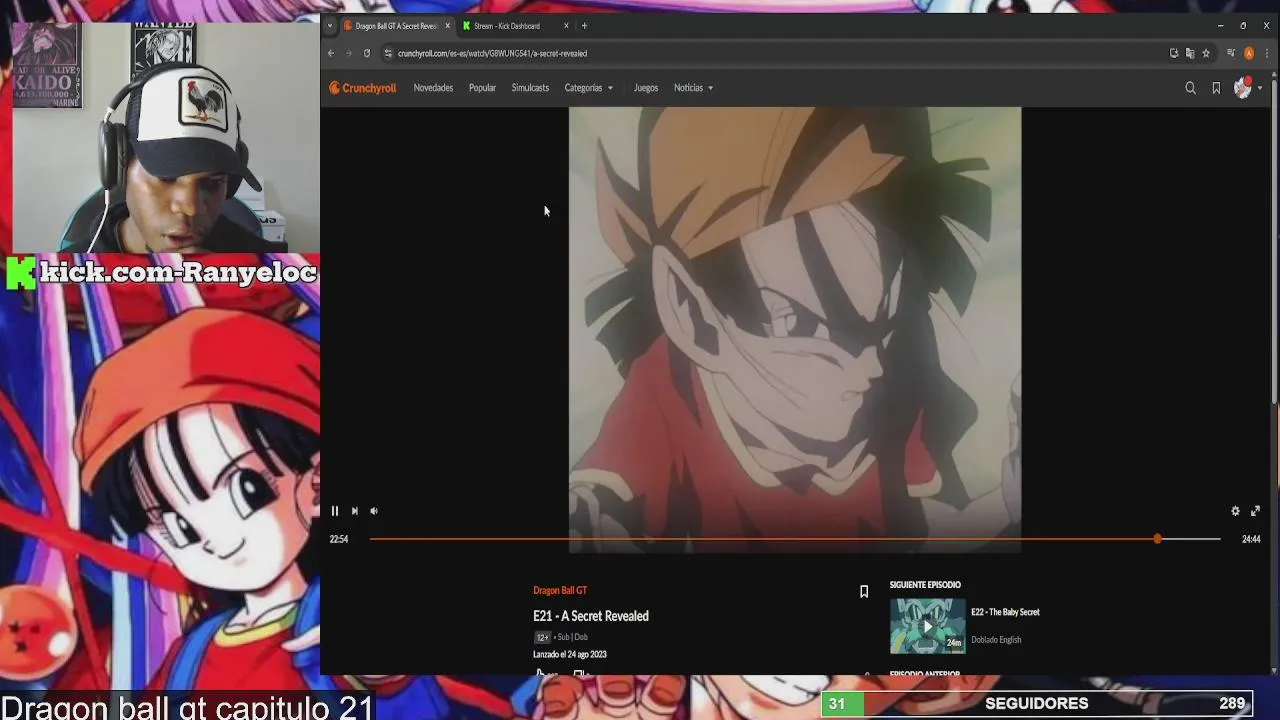Enter fullscreen mode in the player
This screenshot has height=720, width=1280.
pos(1255,511)
